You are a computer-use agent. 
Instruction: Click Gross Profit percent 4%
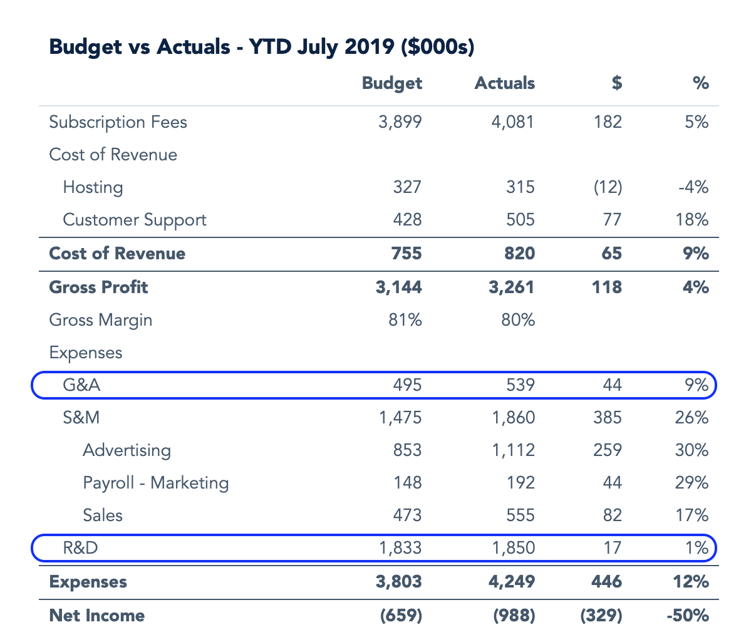pos(696,287)
